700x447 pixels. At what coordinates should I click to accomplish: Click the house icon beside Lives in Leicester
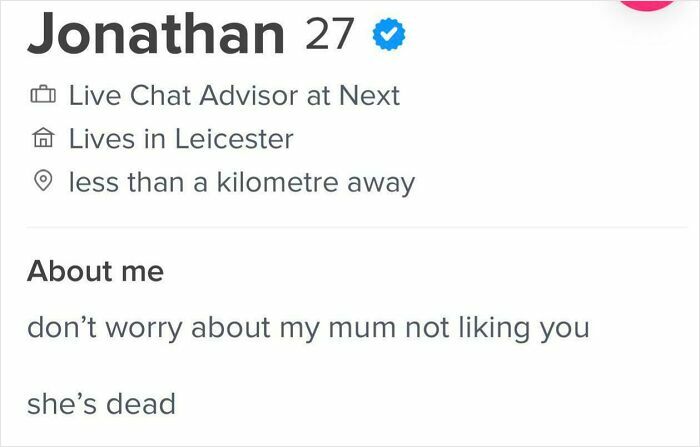(x=43, y=140)
